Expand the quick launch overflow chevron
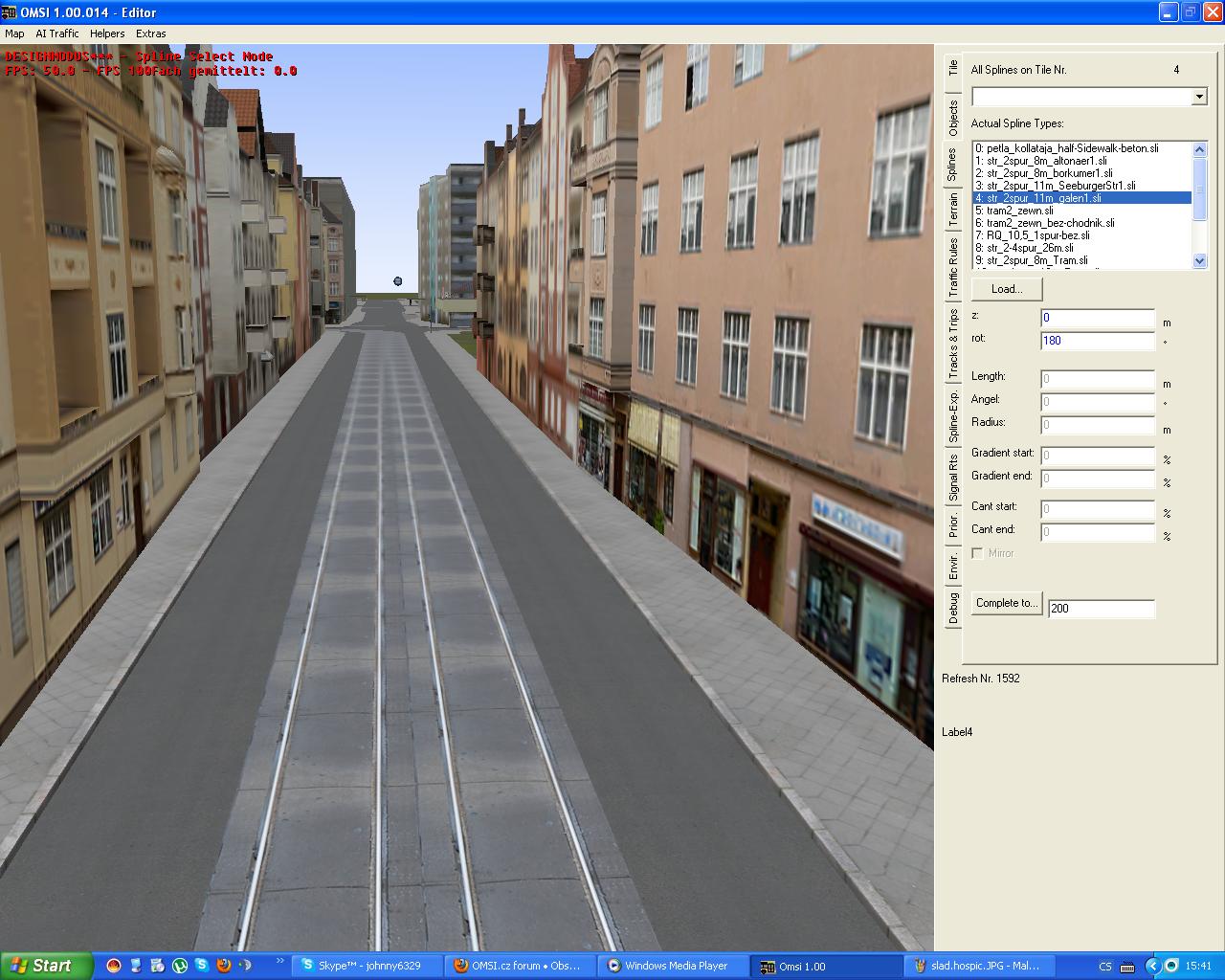The width and height of the screenshot is (1225, 980). (x=279, y=960)
